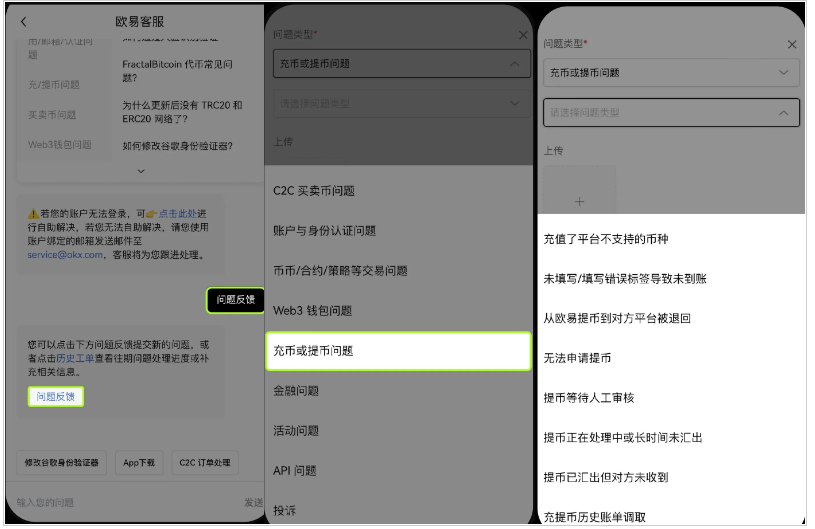Image resolution: width=815 pixels, height=529 pixels.
Task: Collapse right panel 请选择问题类型 dropdown
Action: point(671,113)
